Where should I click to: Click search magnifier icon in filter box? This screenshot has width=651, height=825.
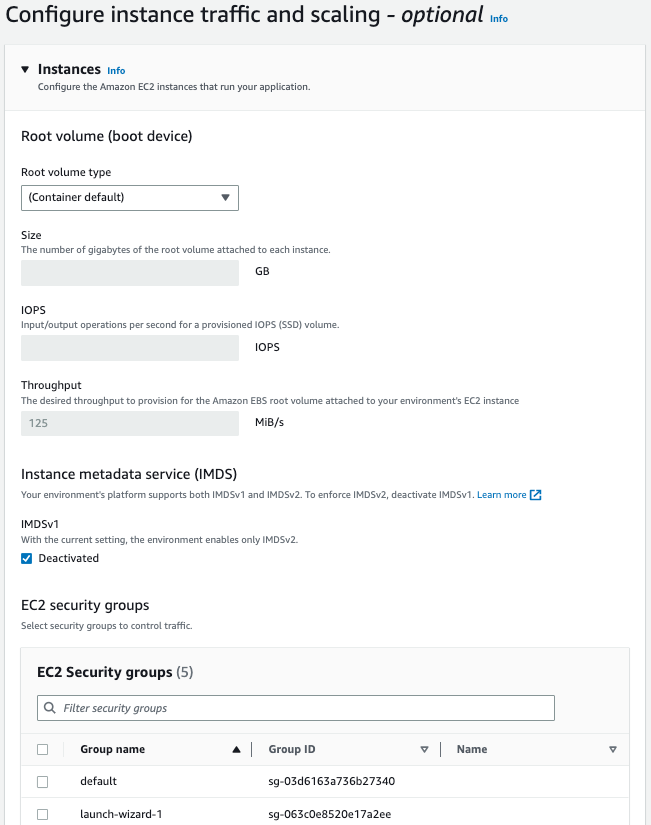(50, 708)
